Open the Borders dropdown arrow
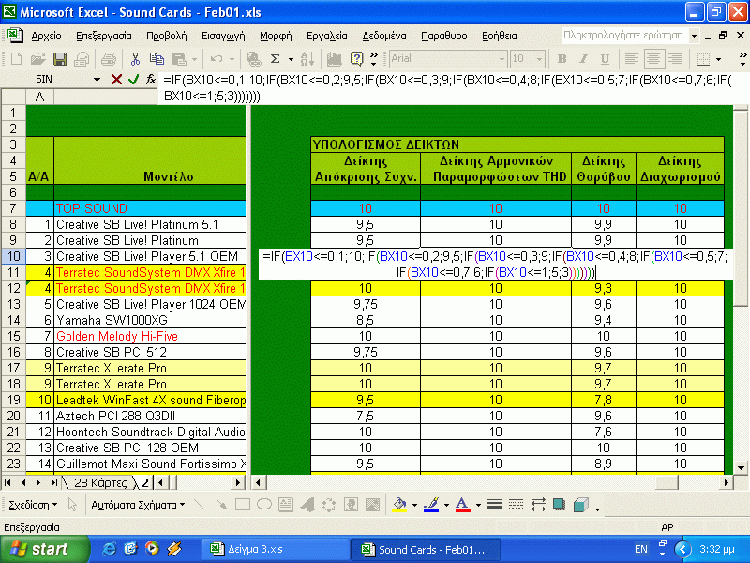750x563 pixels. coord(718,59)
